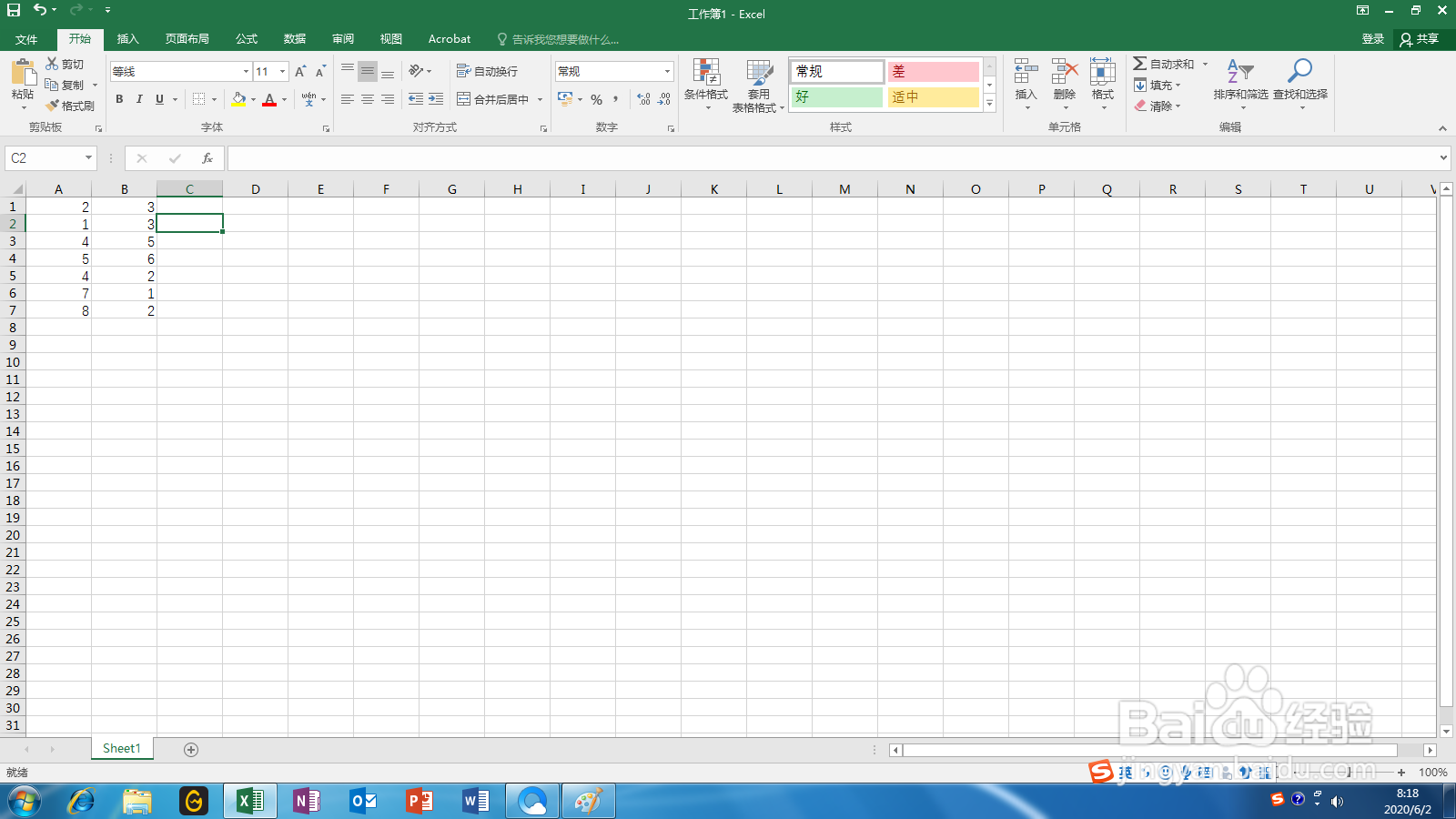
Task: Expand the cell styles gallery more arrow
Action: click(x=989, y=104)
